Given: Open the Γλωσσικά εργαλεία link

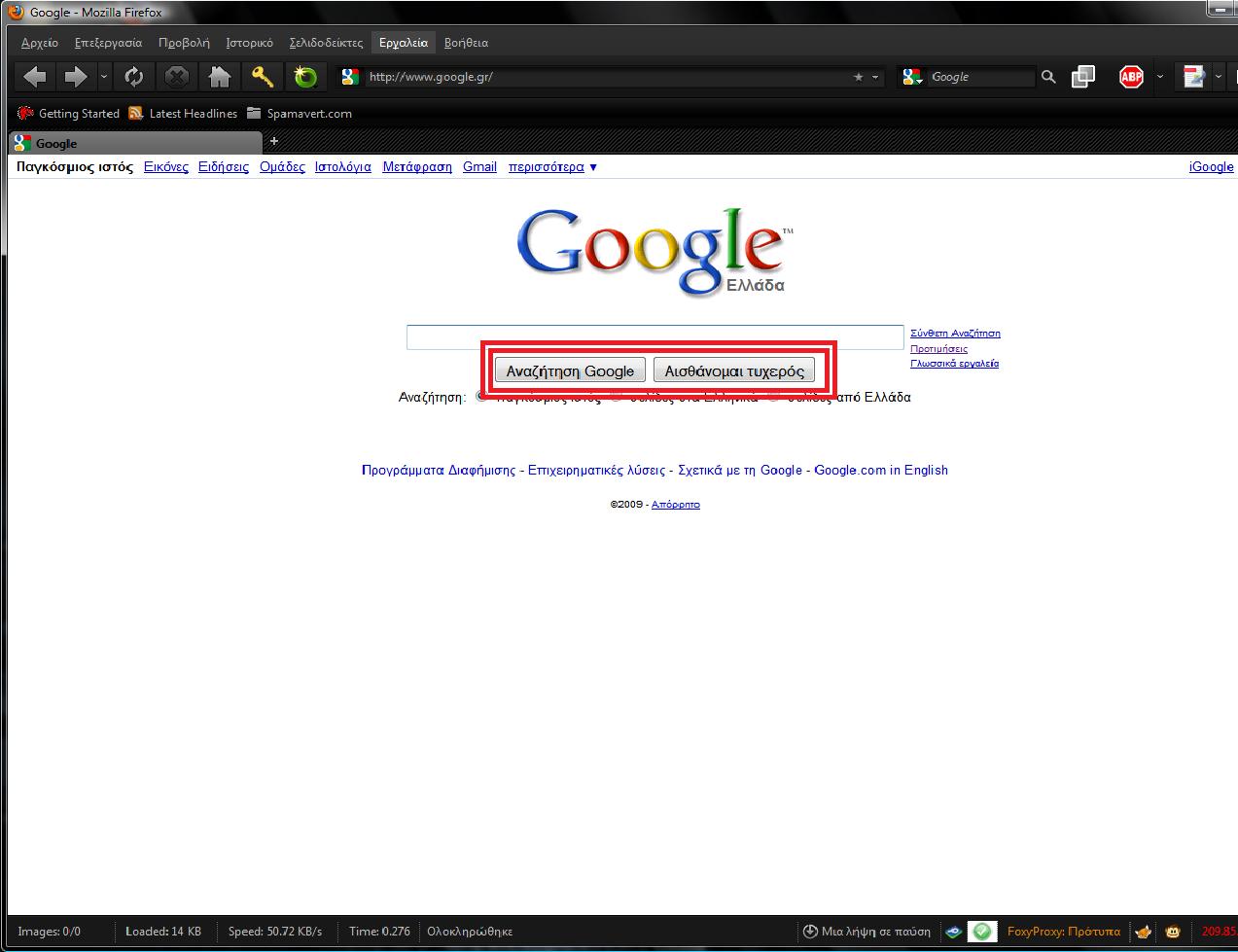Looking at the screenshot, I should pos(954,364).
